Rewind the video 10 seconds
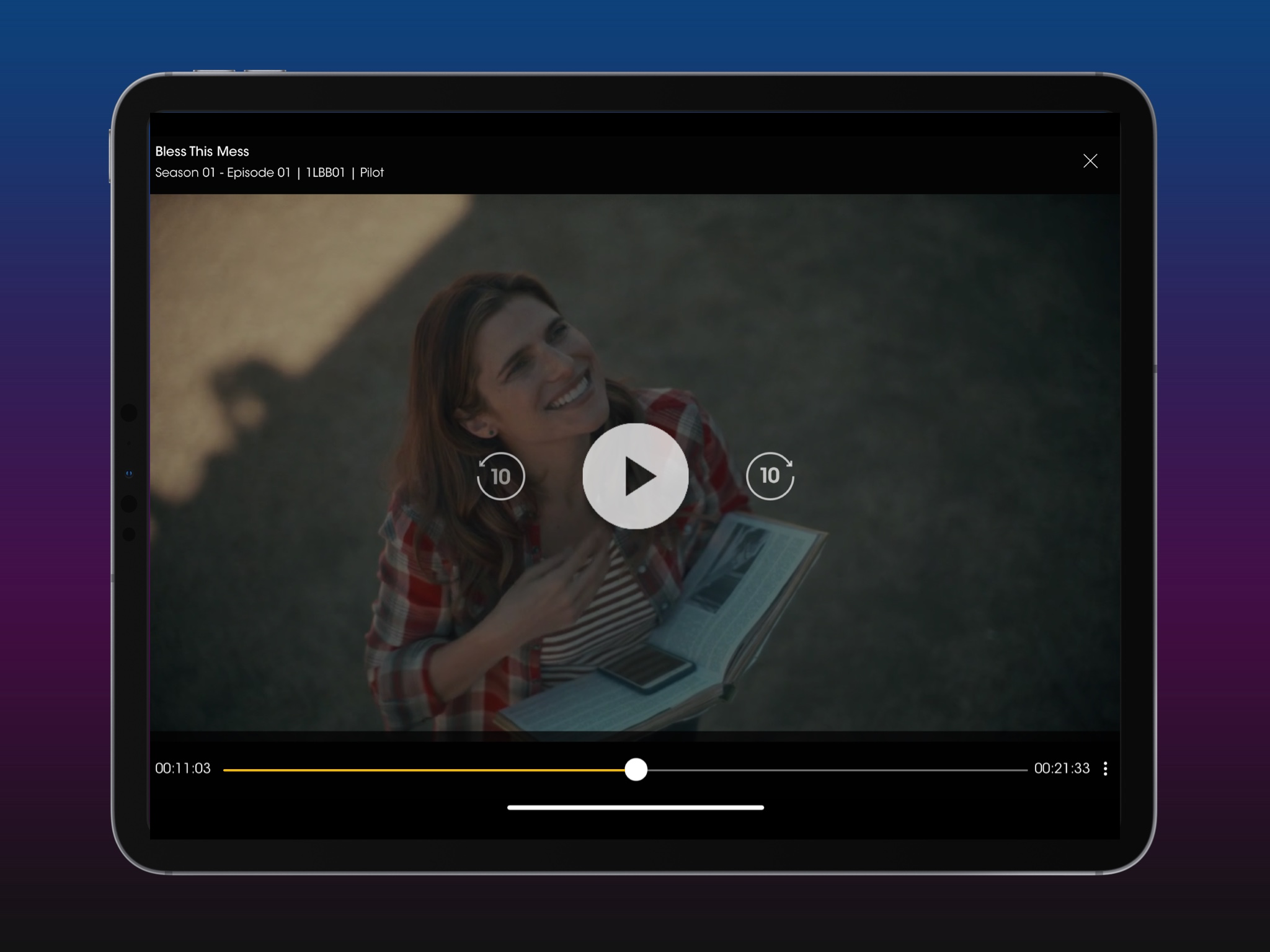 [x=501, y=476]
